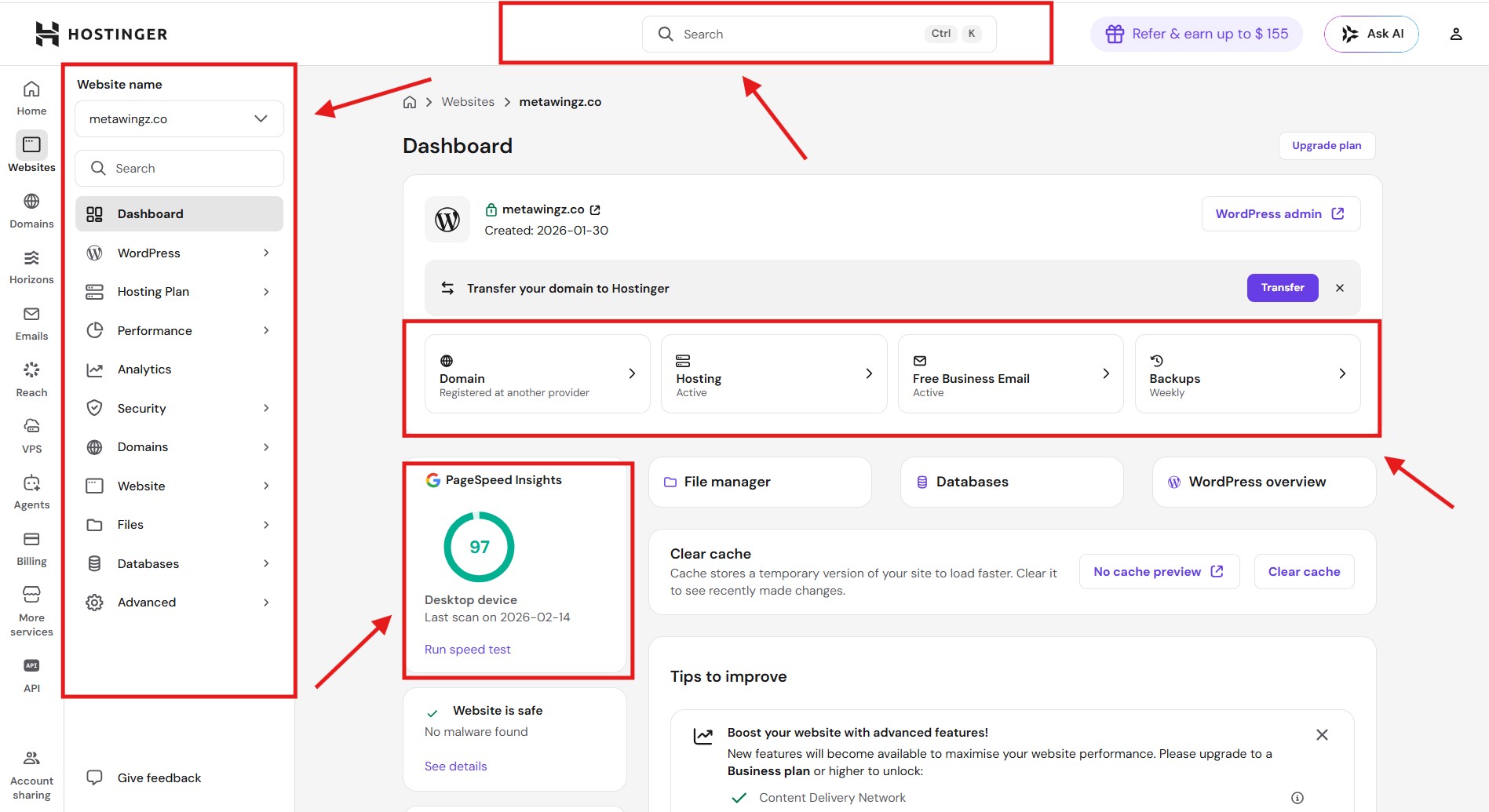Select Dashboard in the sidebar
1489x812 pixels.
tap(179, 214)
